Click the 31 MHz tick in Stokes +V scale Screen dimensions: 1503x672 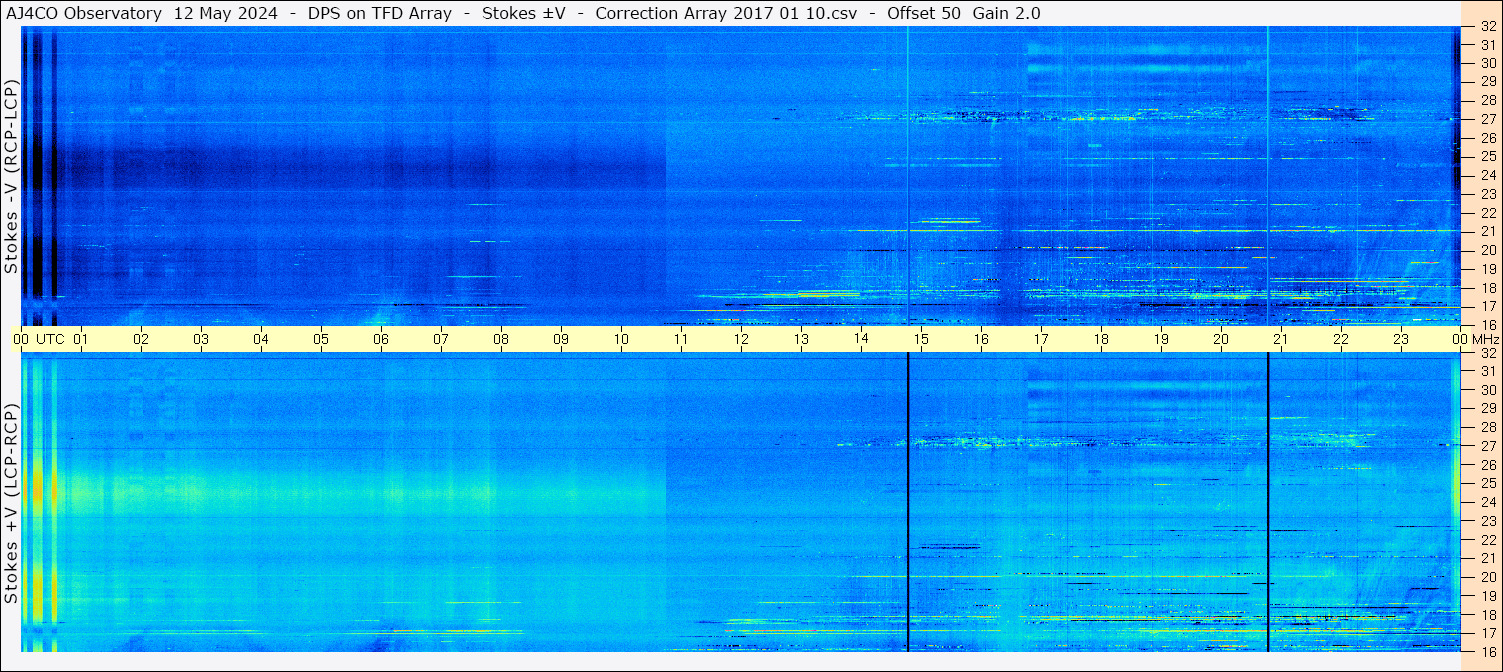(x=1488, y=371)
